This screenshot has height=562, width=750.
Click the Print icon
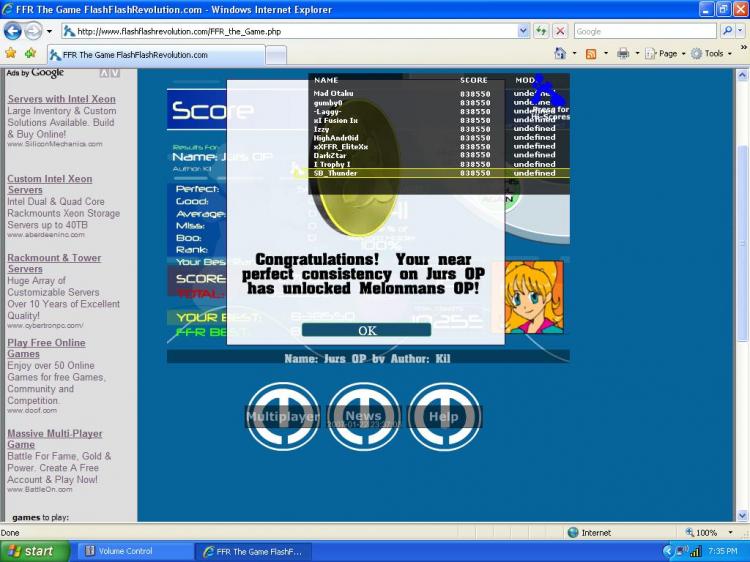pos(623,54)
